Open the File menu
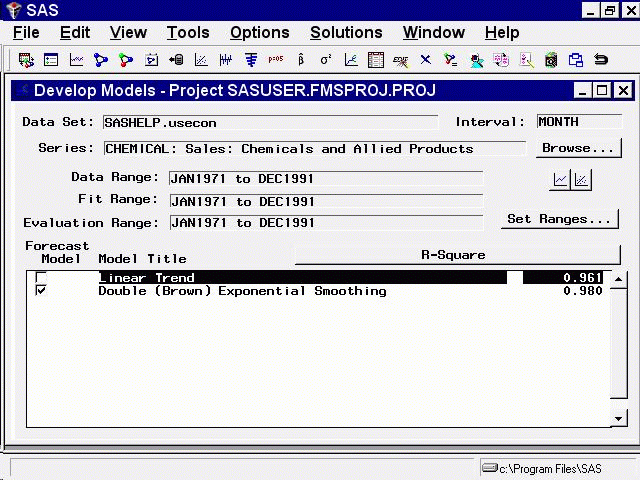The height and width of the screenshot is (480, 640). click(26, 33)
